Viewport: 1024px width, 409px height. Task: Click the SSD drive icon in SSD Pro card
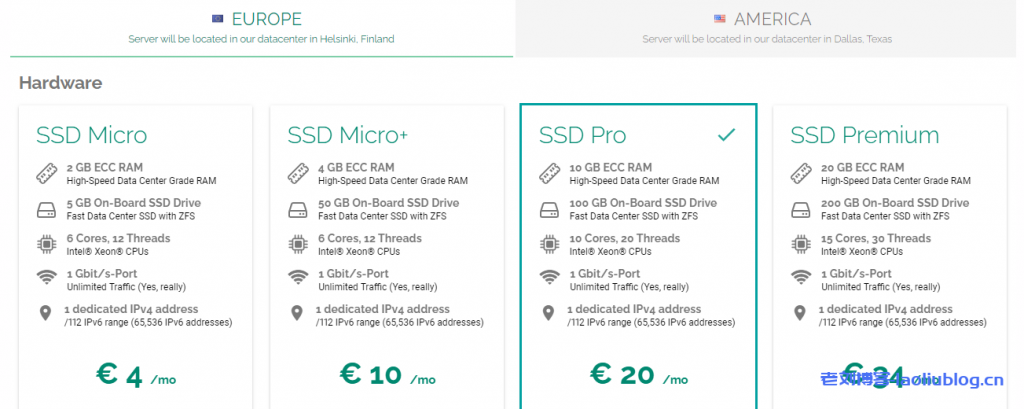pyautogui.click(x=549, y=209)
